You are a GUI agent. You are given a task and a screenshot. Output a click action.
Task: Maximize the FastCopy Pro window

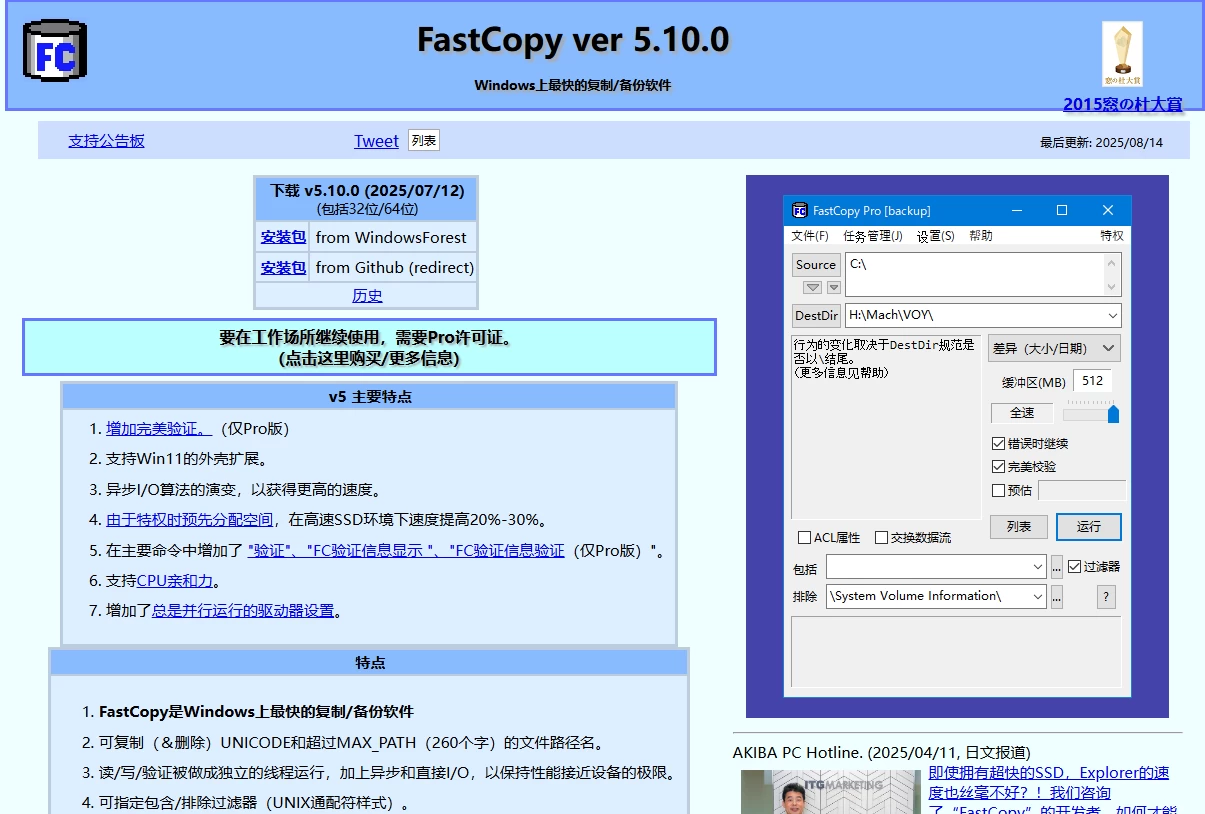pos(1062,210)
